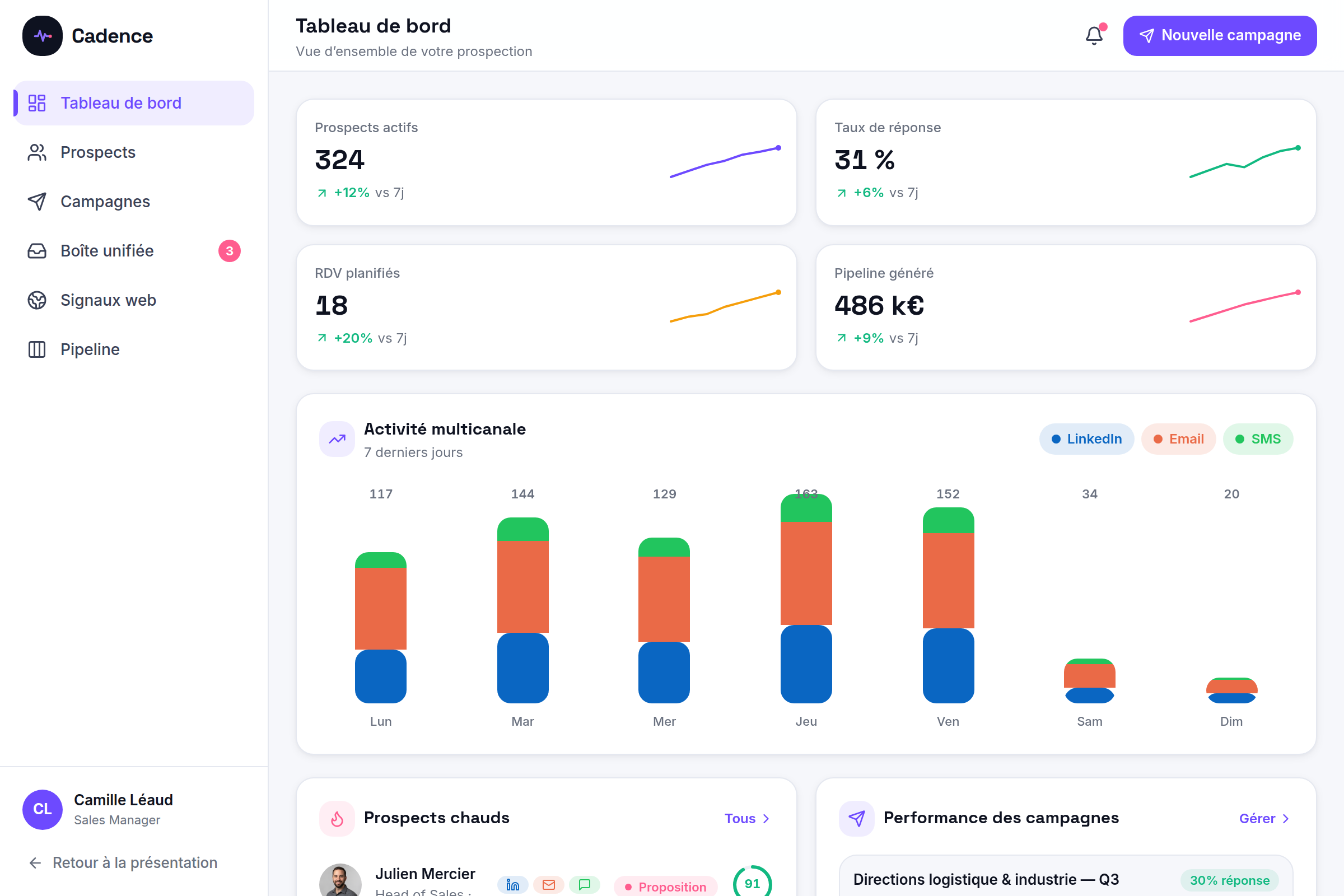Click the Nouvelle campagne button
Viewport: 1344px width, 896px height.
[x=1220, y=35]
